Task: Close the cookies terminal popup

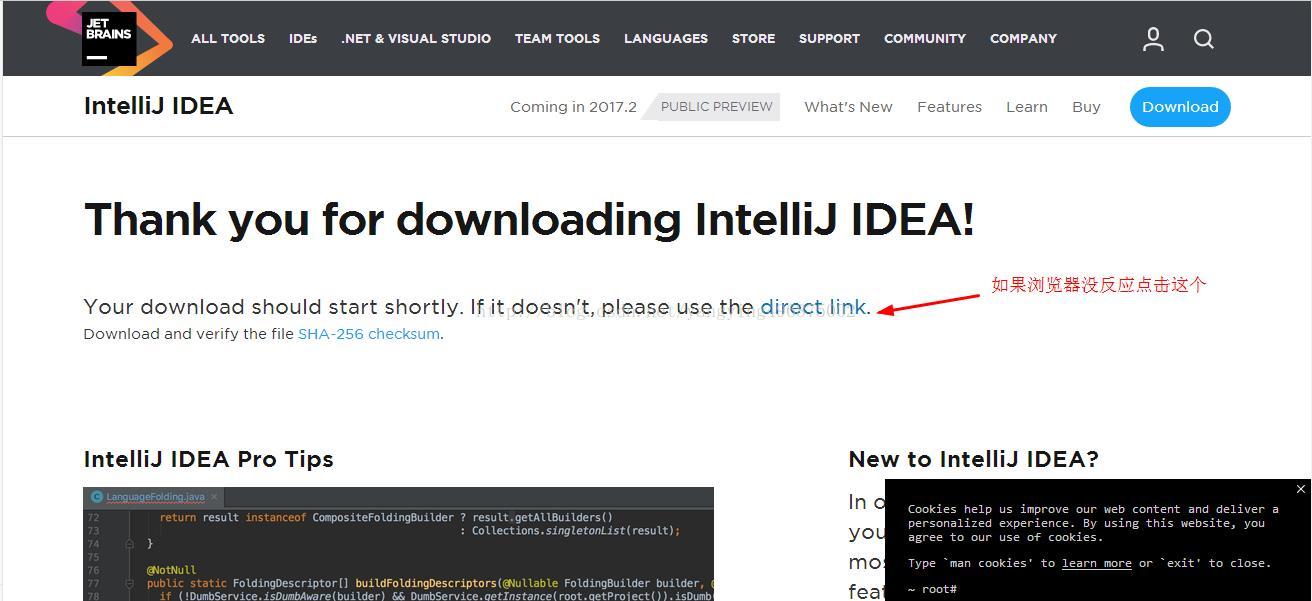Action: [x=1300, y=489]
